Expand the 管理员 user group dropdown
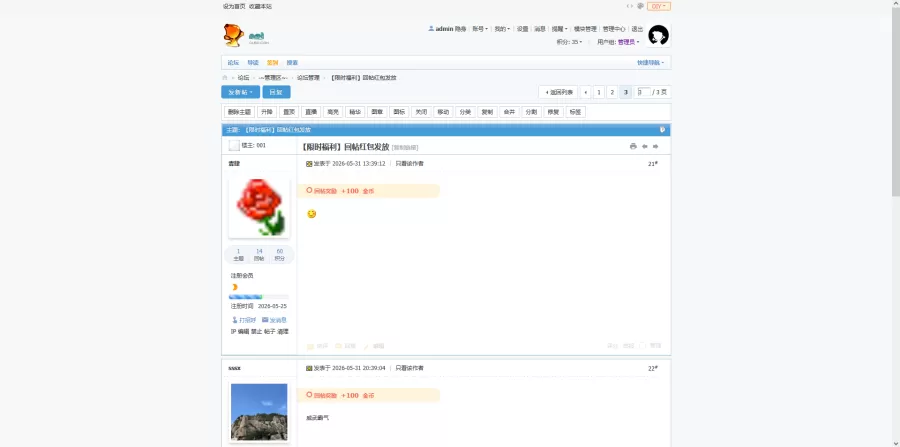Viewport: 900px width, 447px height. (628, 42)
